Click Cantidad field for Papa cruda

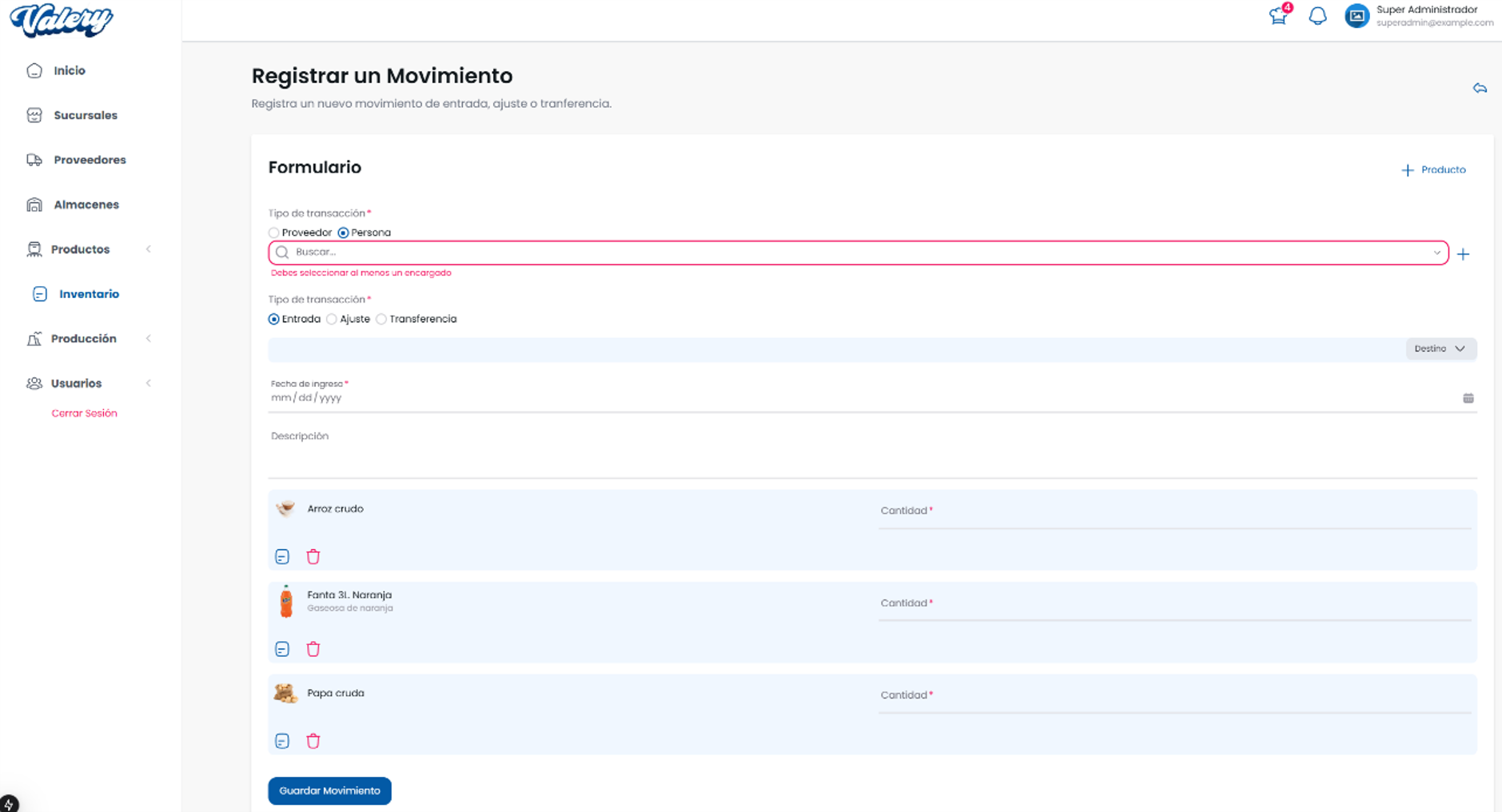click(x=1174, y=696)
